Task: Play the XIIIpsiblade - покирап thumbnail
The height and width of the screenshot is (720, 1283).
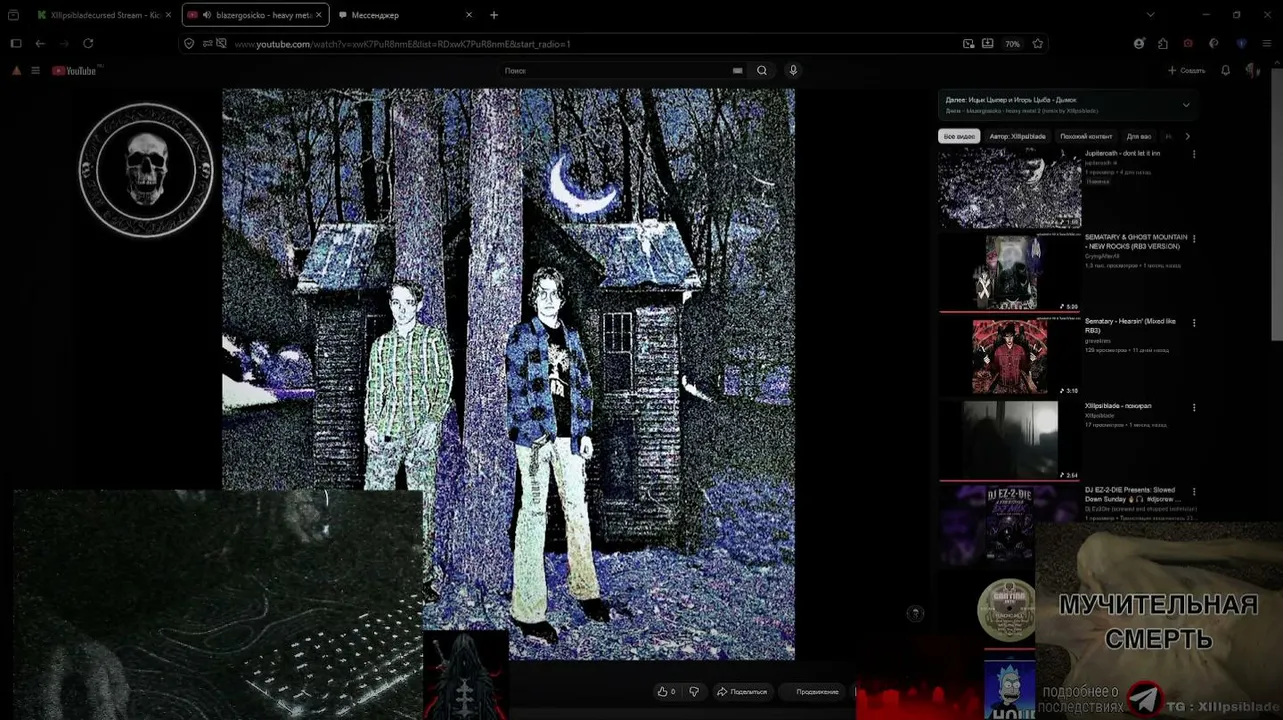Action: click(x=1010, y=441)
